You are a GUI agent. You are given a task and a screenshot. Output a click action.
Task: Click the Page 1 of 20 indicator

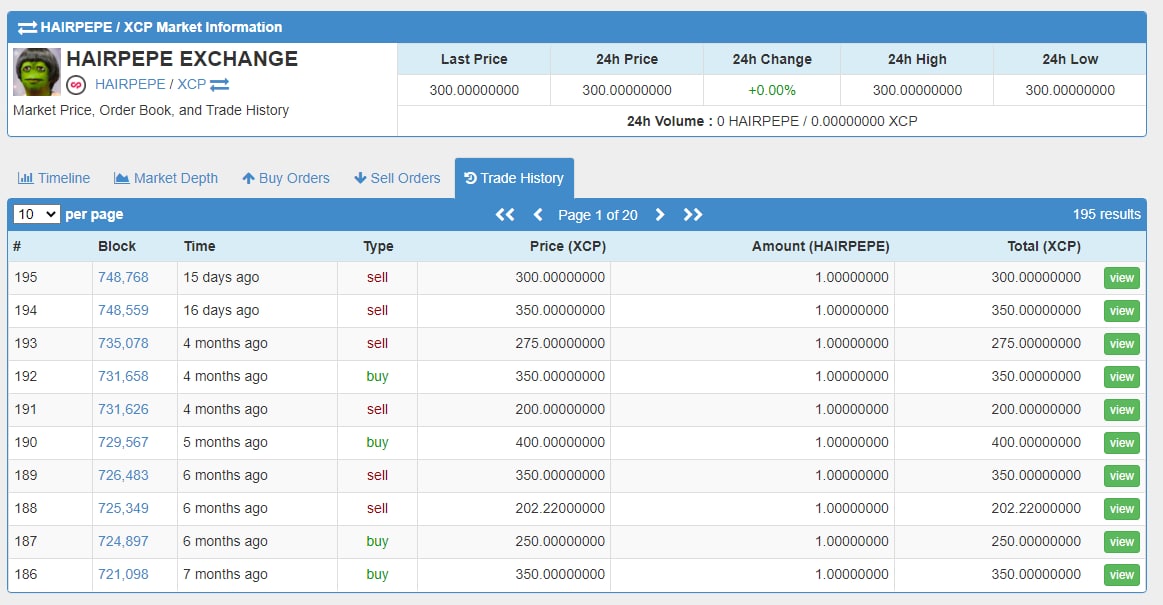point(598,215)
